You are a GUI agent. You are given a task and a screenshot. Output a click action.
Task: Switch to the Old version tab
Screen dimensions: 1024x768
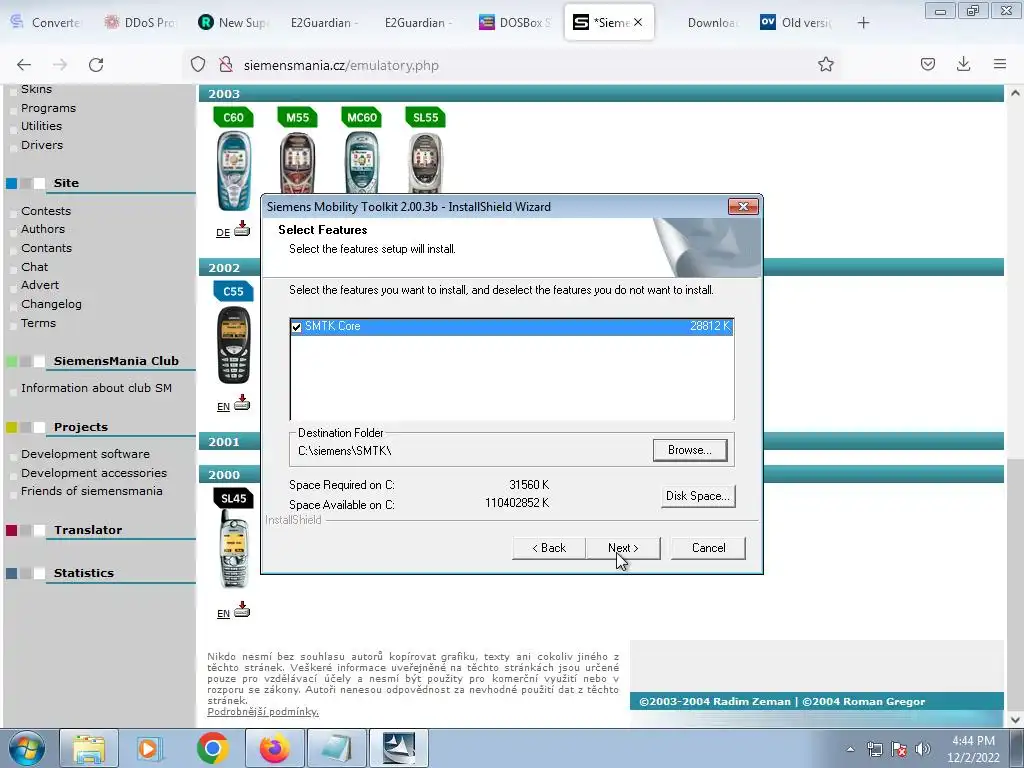tap(796, 22)
